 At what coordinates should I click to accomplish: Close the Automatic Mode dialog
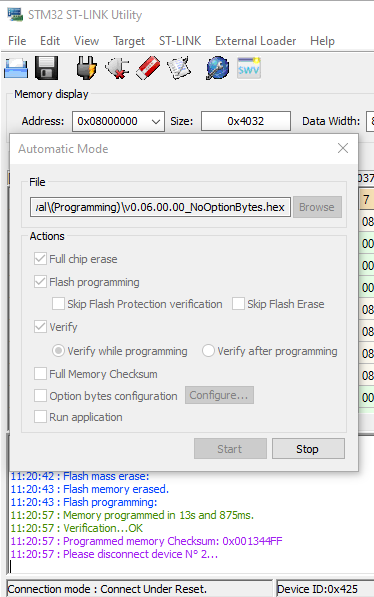[343, 148]
